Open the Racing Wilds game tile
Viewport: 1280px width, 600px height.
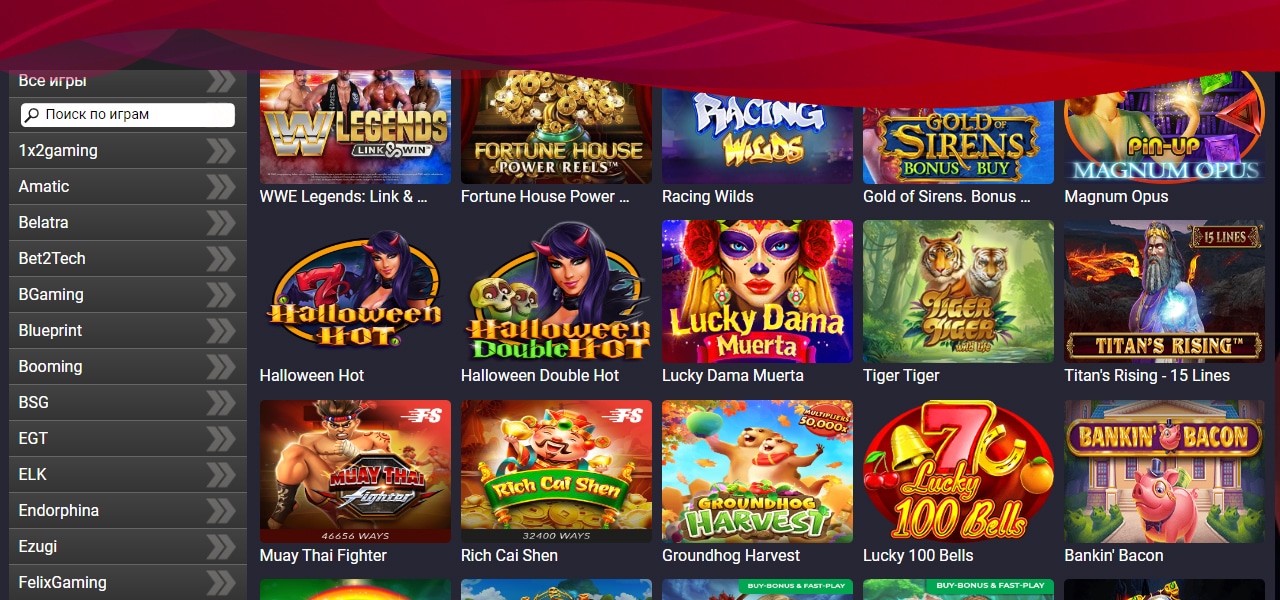757,127
